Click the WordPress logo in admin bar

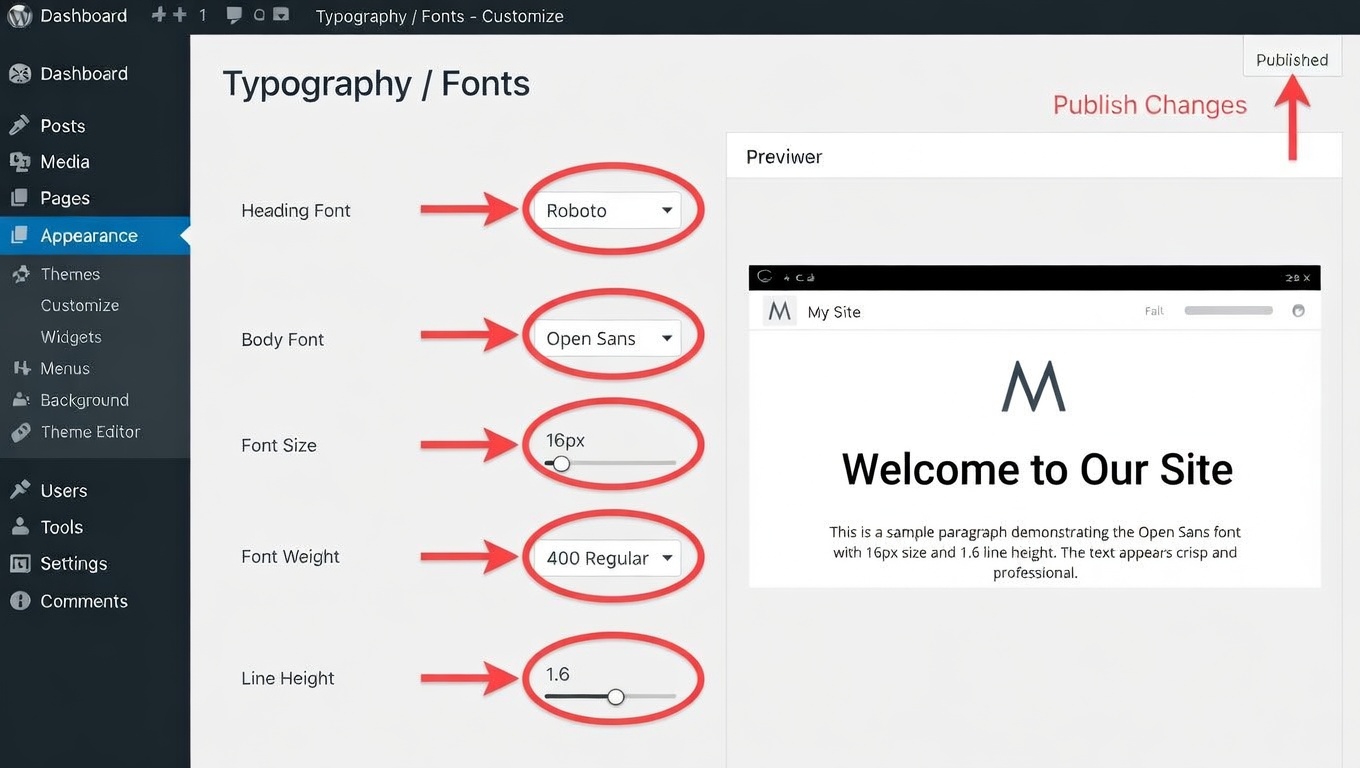pyautogui.click(x=19, y=16)
